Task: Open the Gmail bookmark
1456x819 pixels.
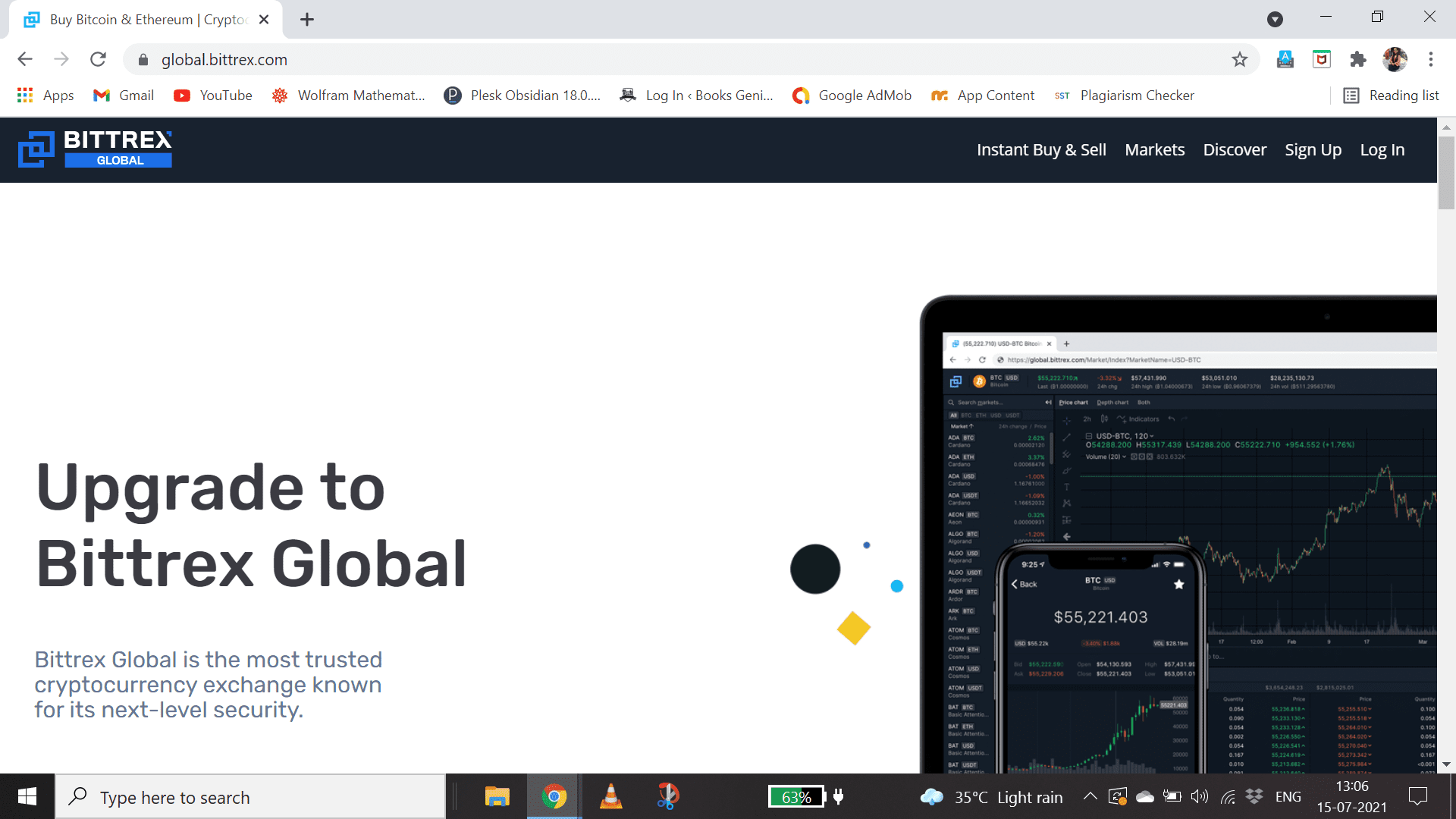Action: pyautogui.click(x=124, y=96)
